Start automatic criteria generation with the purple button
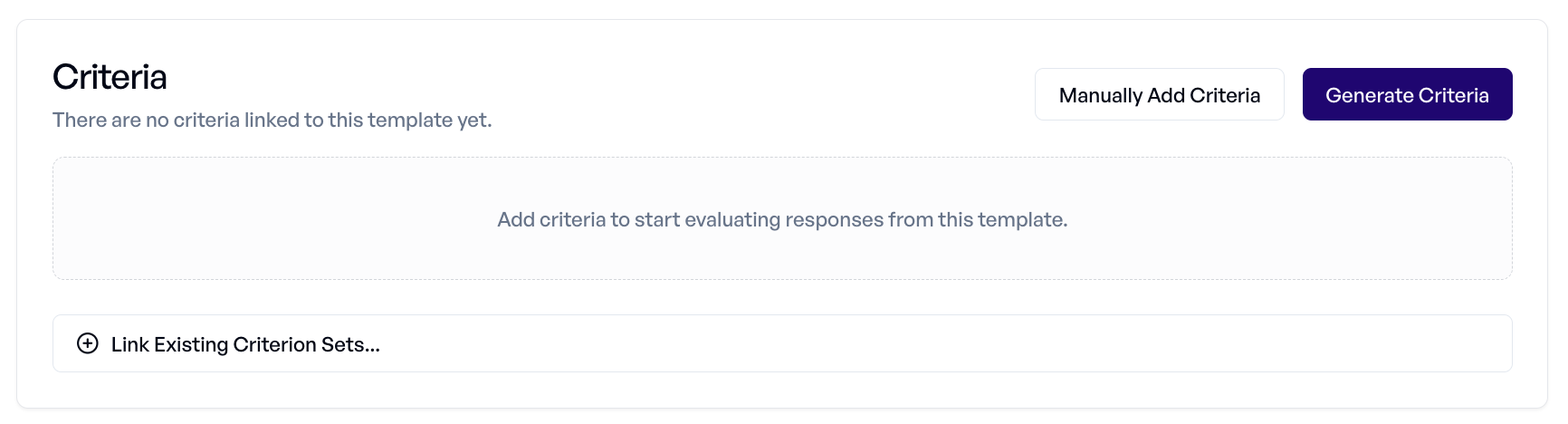 click(1407, 94)
